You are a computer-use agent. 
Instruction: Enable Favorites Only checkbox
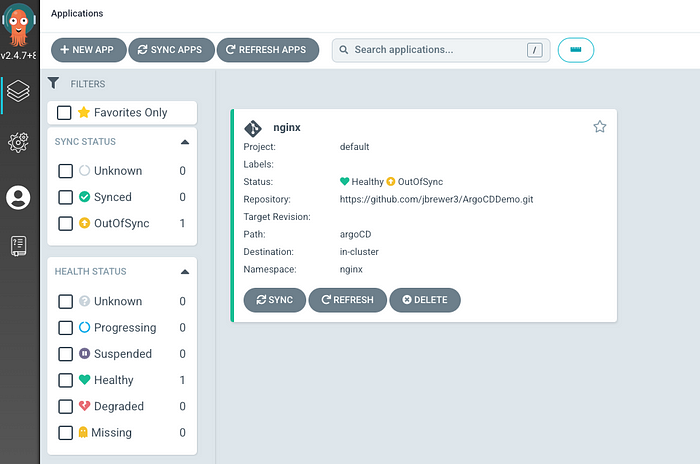64,113
